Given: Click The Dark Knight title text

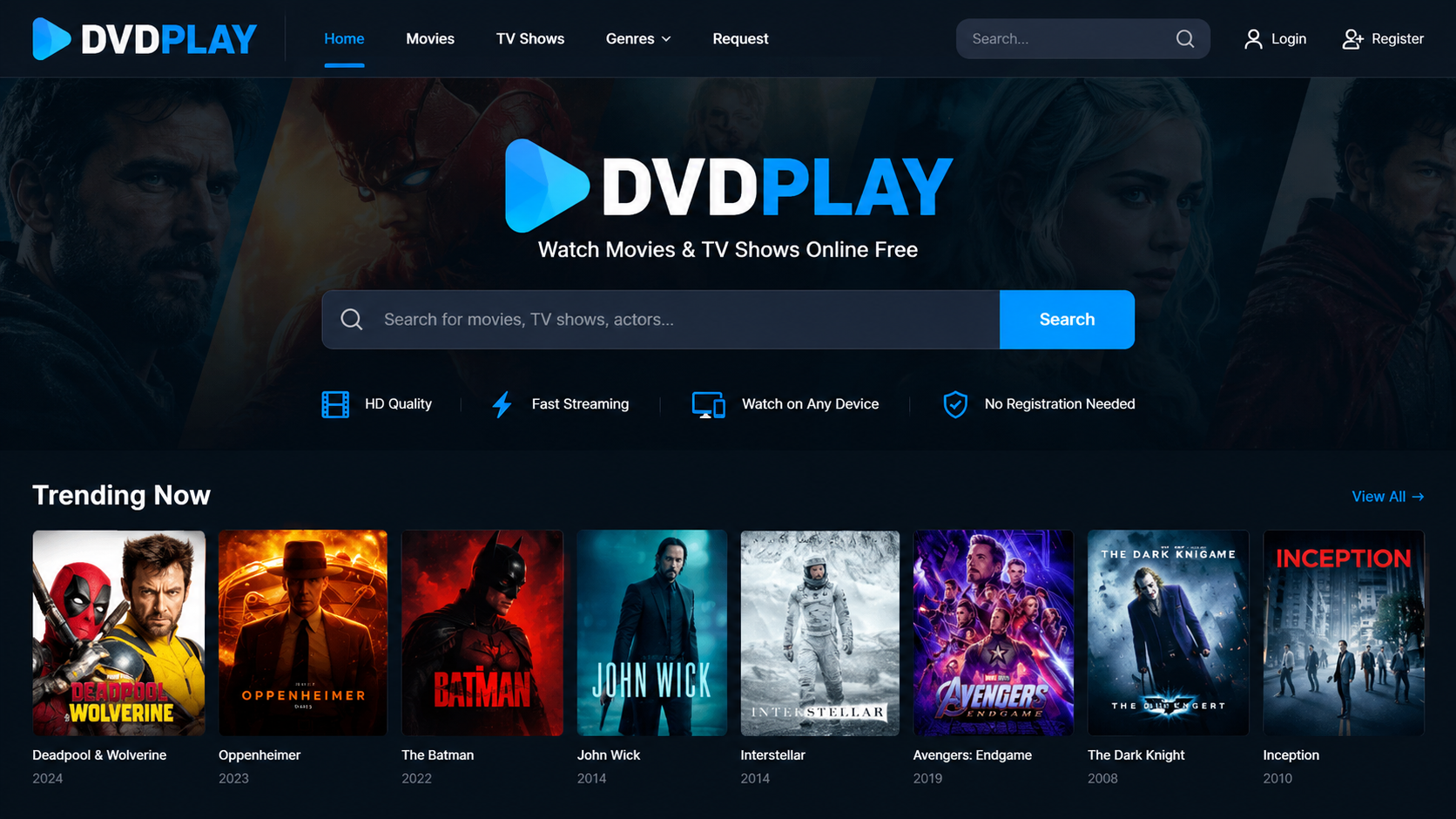Looking at the screenshot, I should 1136,755.
